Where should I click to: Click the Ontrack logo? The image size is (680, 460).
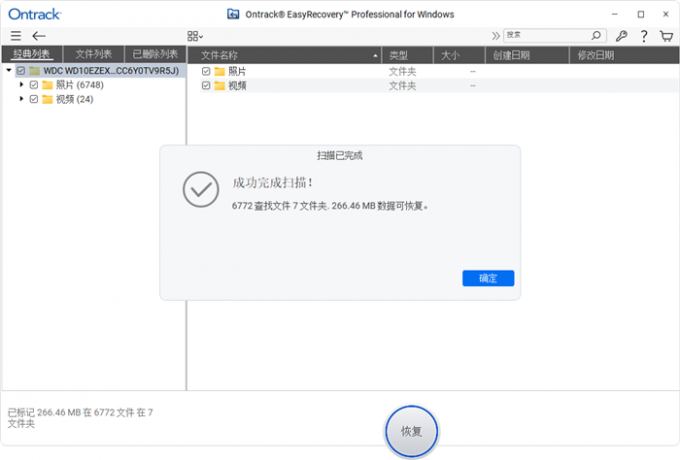coord(35,14)
